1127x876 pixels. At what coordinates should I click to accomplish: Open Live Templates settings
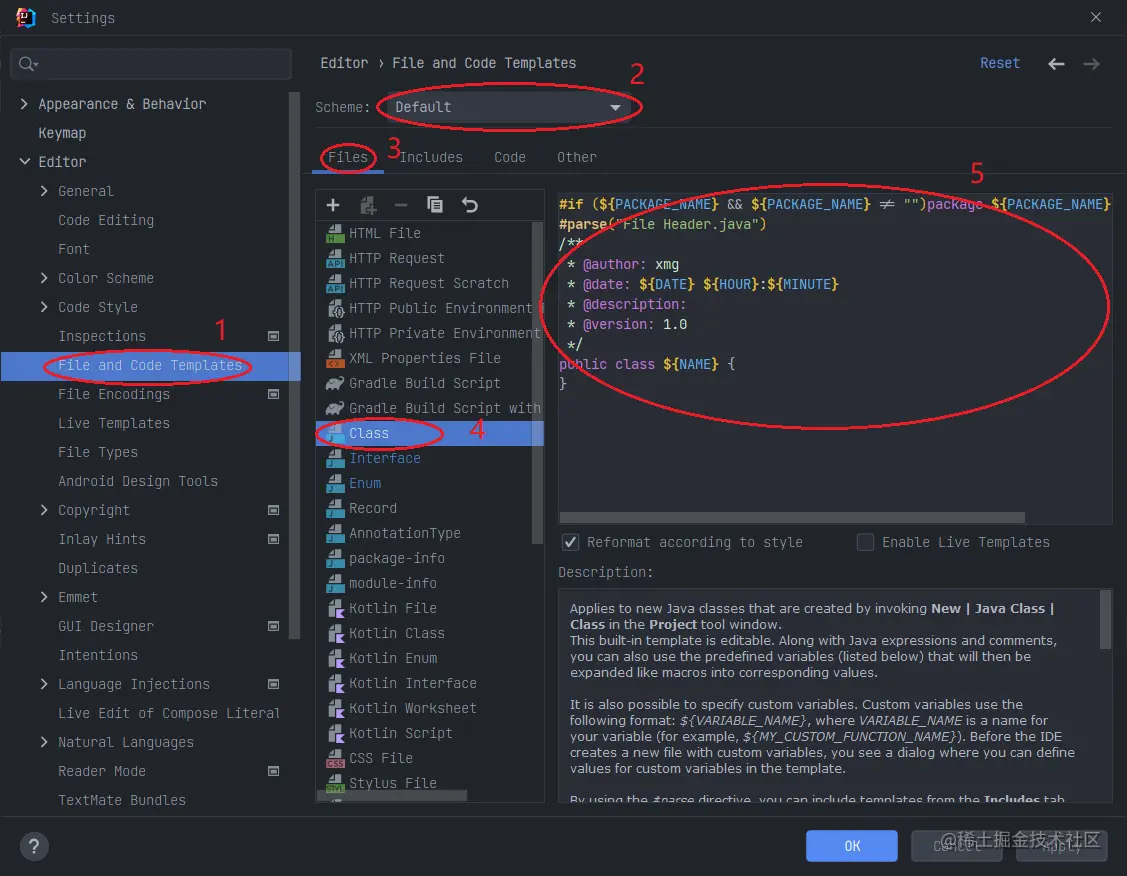[x=114, y=423]
